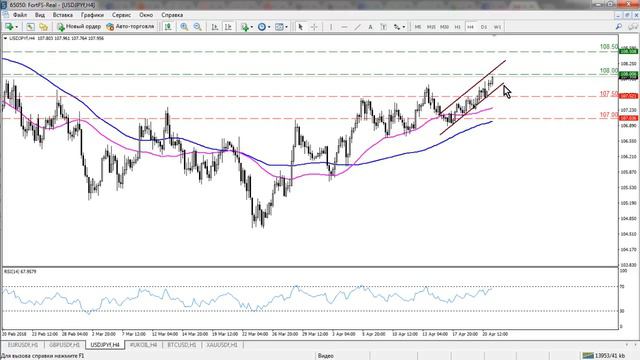Image resolution: width=640 pixels, height=360 pixels.
Task: Switch to the D1 timeframe
Action: tap(484, 27)
